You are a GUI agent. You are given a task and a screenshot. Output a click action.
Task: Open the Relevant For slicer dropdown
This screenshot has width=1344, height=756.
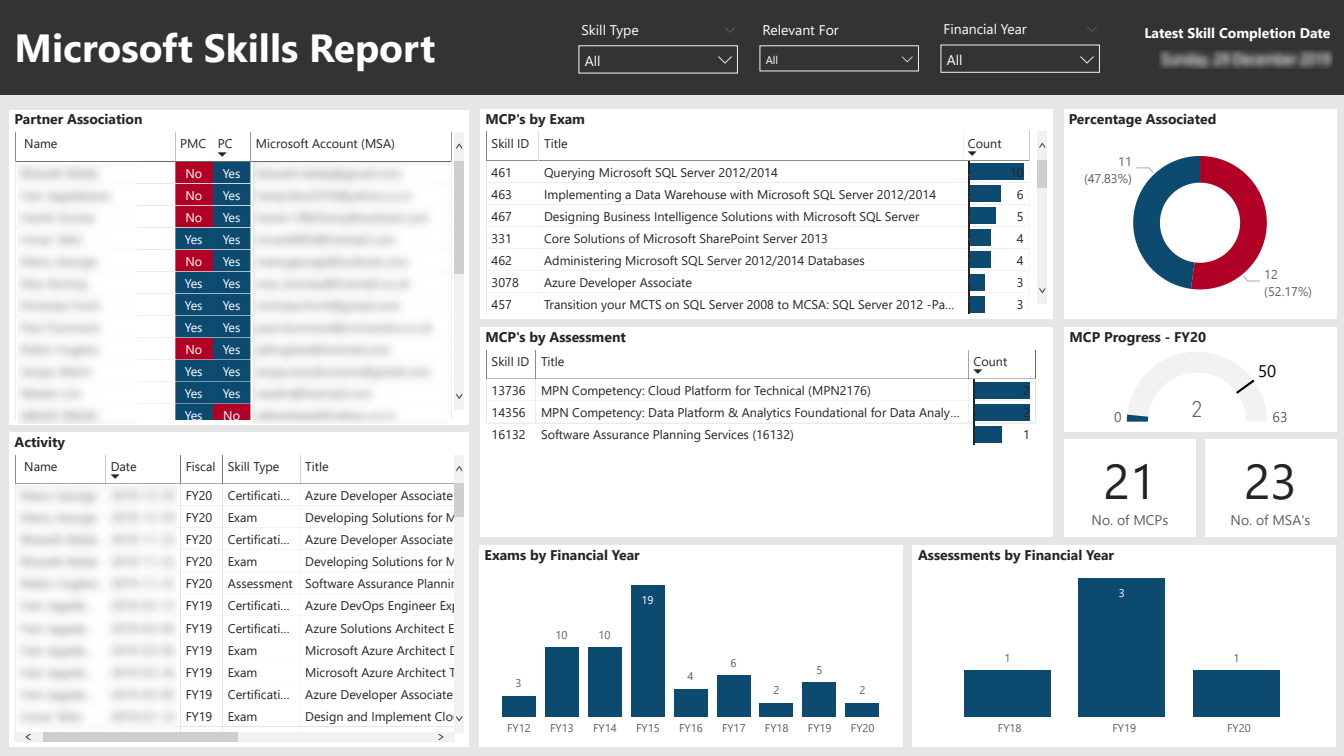tap(839, 60)
